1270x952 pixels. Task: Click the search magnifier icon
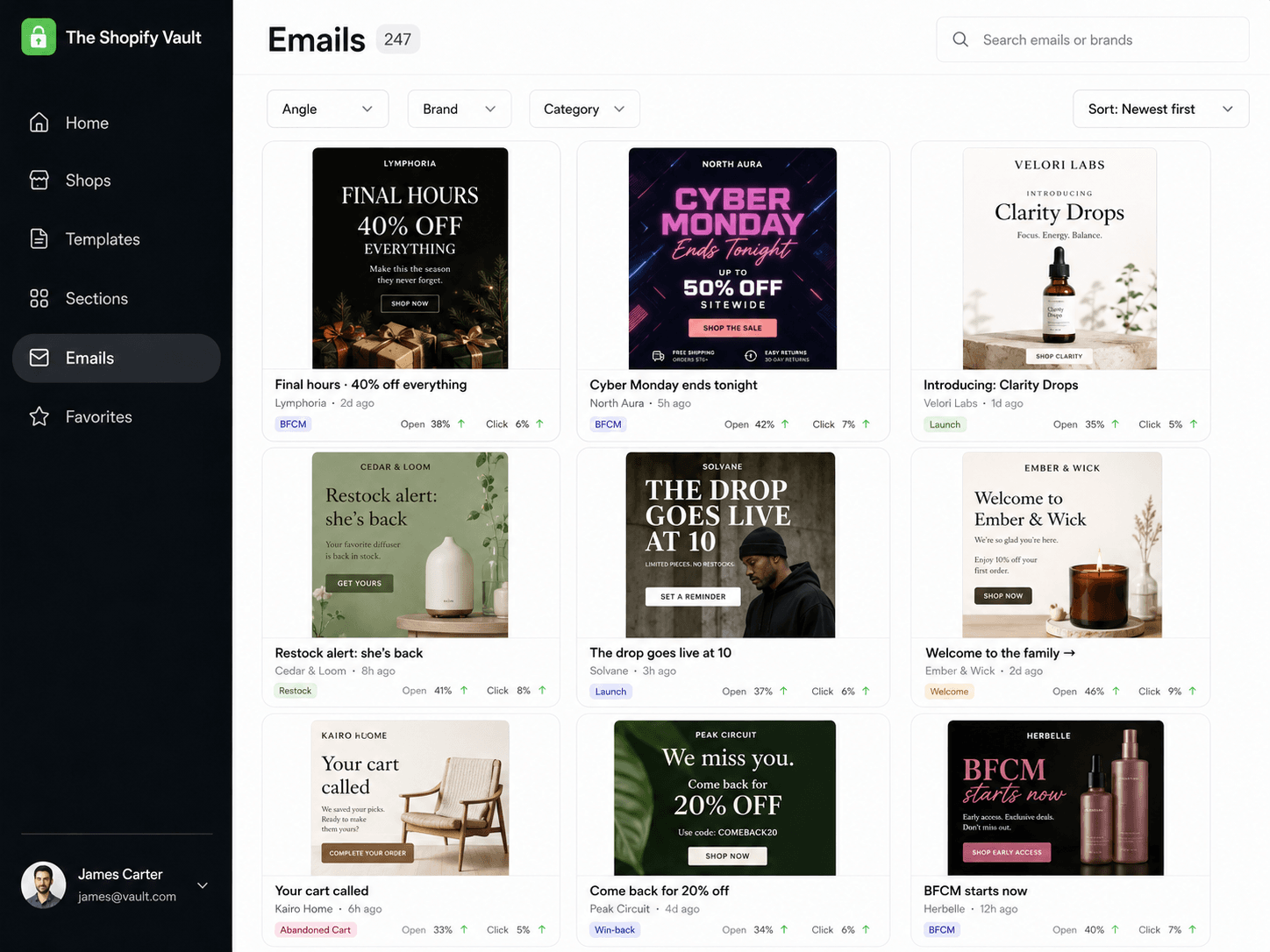point(960,39)
